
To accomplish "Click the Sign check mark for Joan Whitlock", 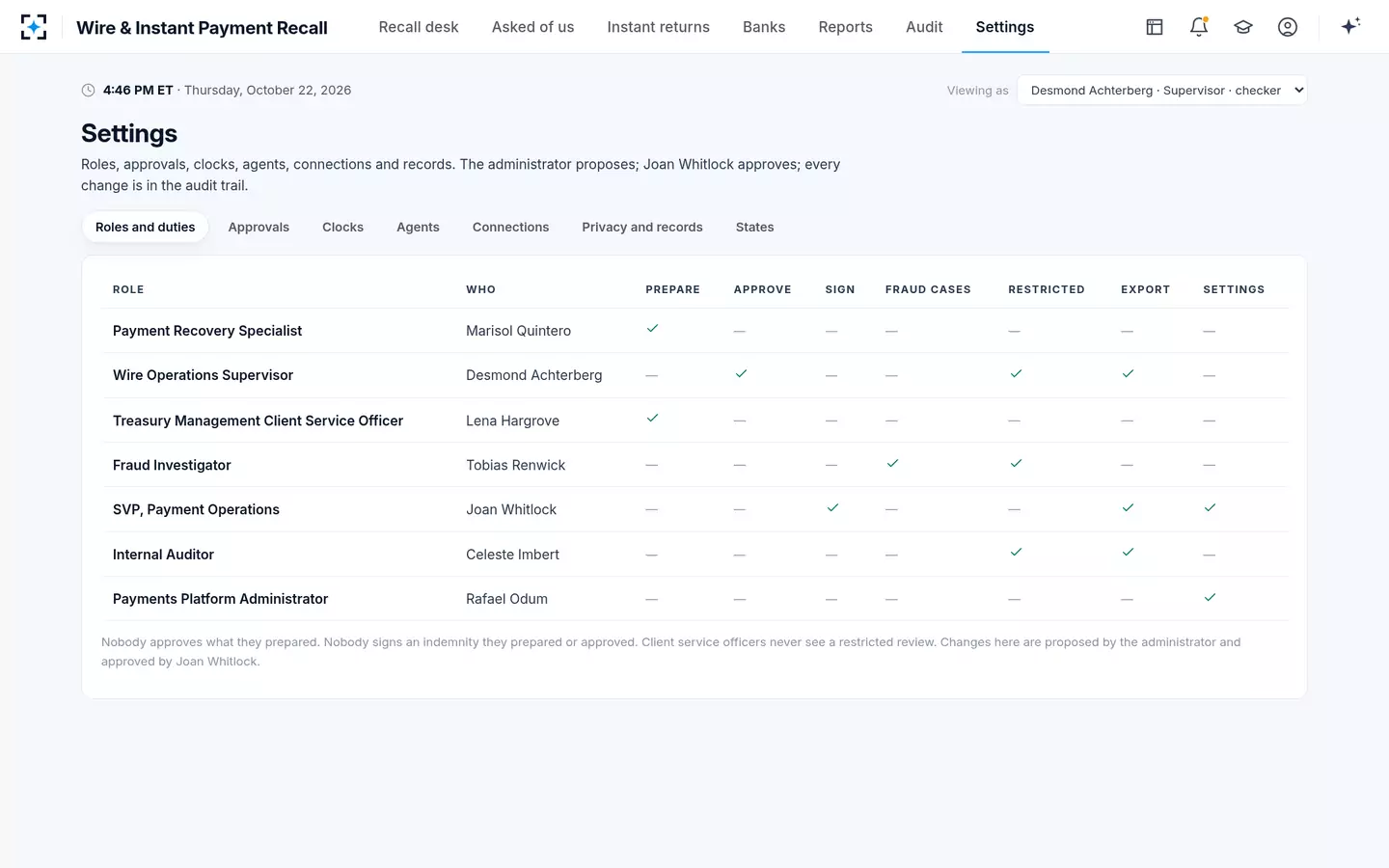I will pyautogui.click(x=832, y=508).
